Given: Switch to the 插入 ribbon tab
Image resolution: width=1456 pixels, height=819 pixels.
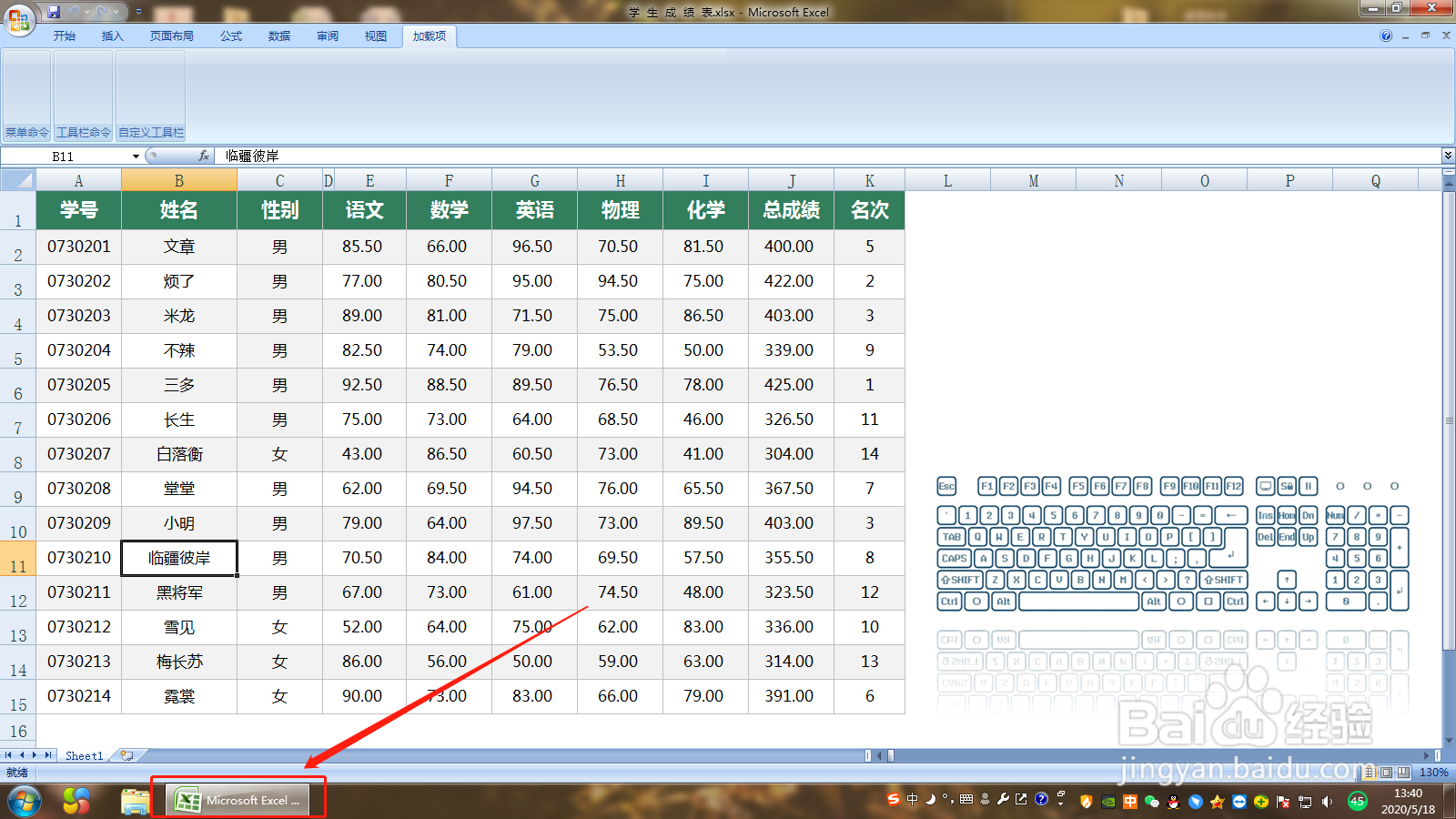Looking at the screenshot, I should pos(113,36).
